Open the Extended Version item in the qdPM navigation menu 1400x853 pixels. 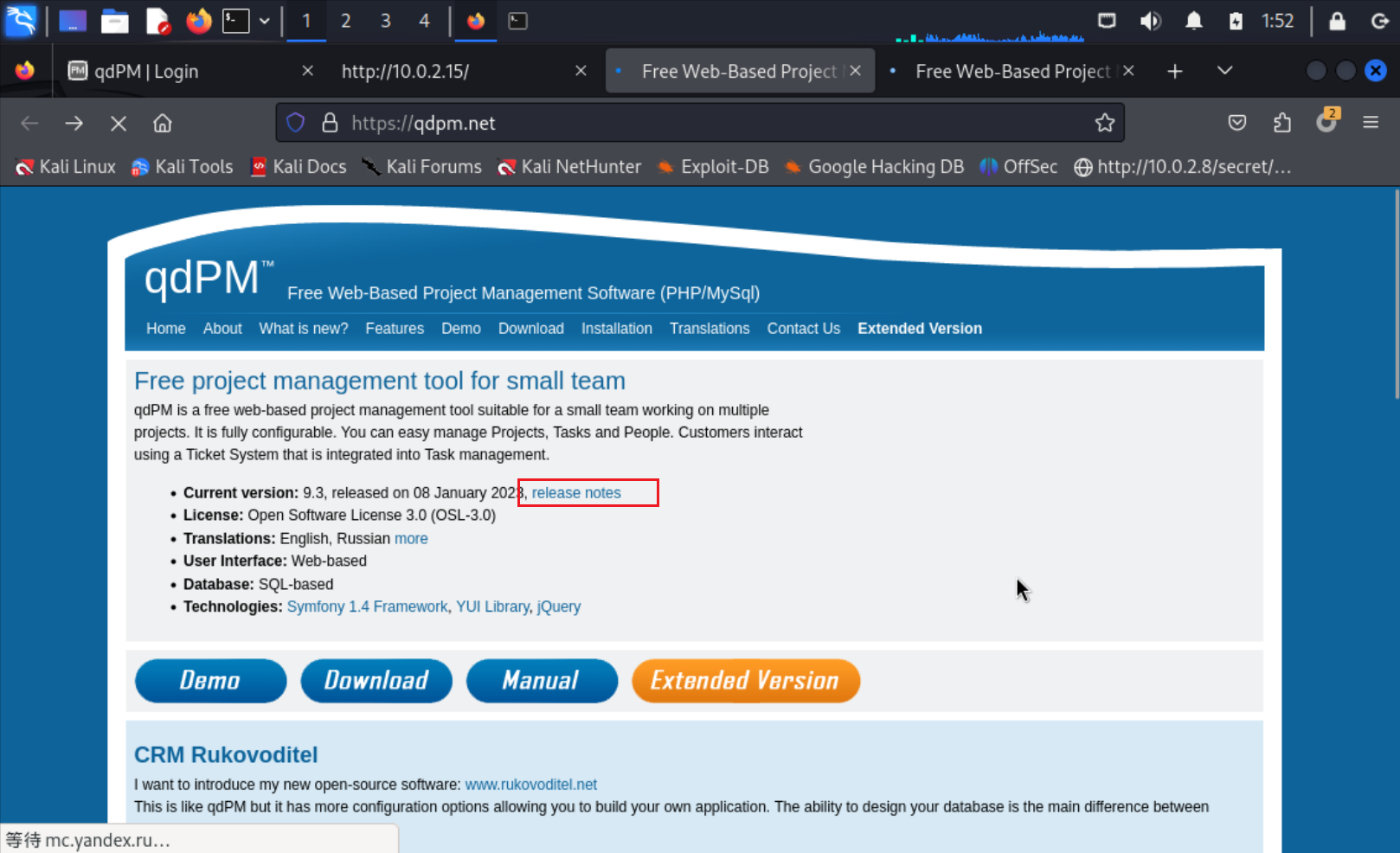pyautogui.click(x=920, y=329)
